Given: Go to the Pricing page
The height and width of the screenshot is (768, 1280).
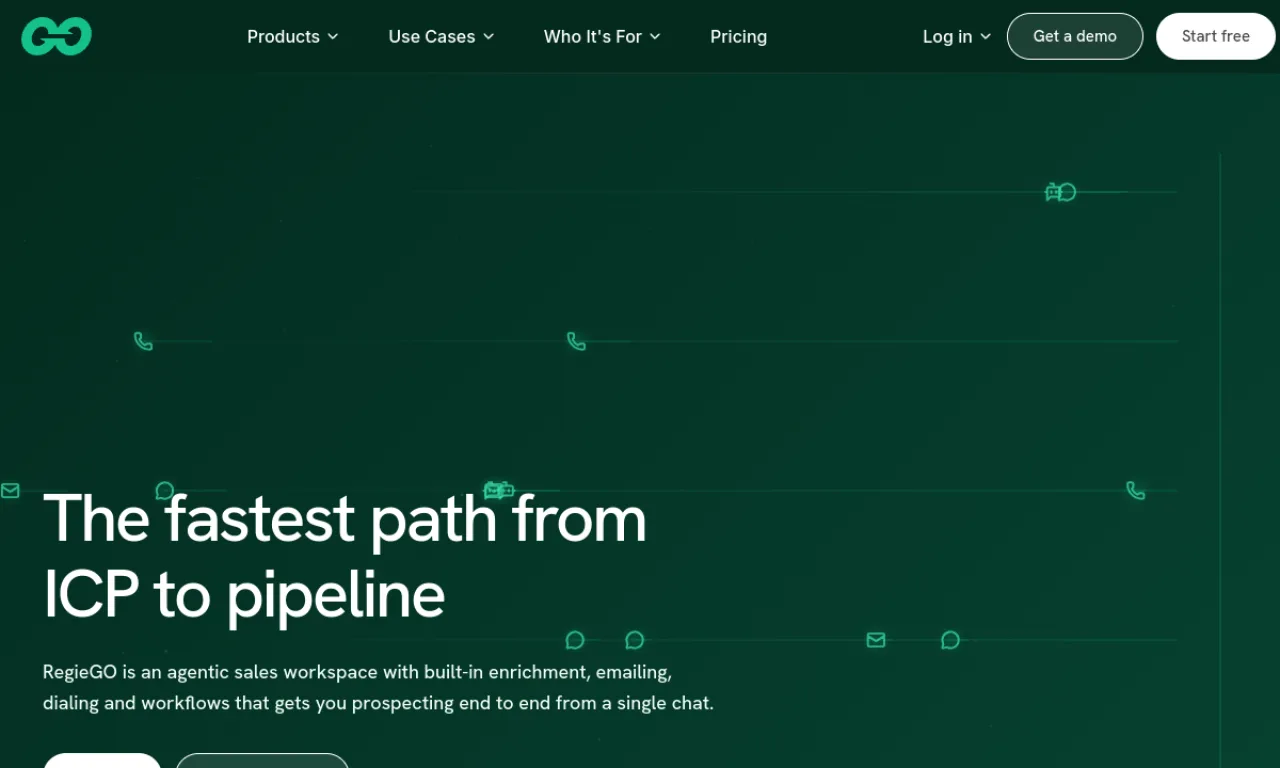Looking at the screenshot, I should click(739, 37).
